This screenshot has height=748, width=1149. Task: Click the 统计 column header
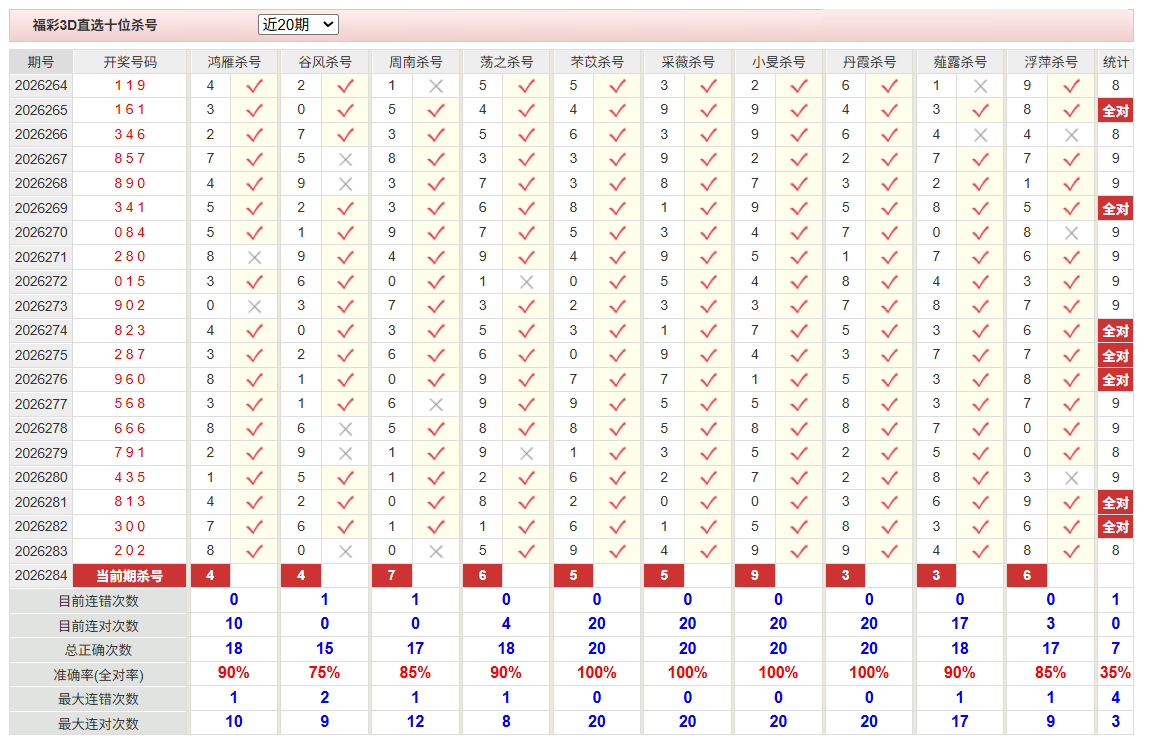click(x=1115, y=62)
